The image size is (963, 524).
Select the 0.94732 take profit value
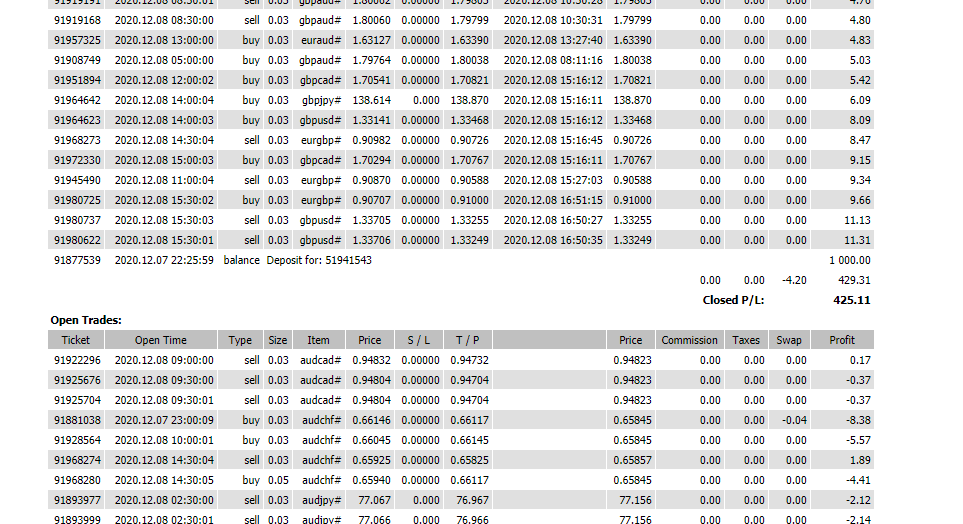[469, 360]
